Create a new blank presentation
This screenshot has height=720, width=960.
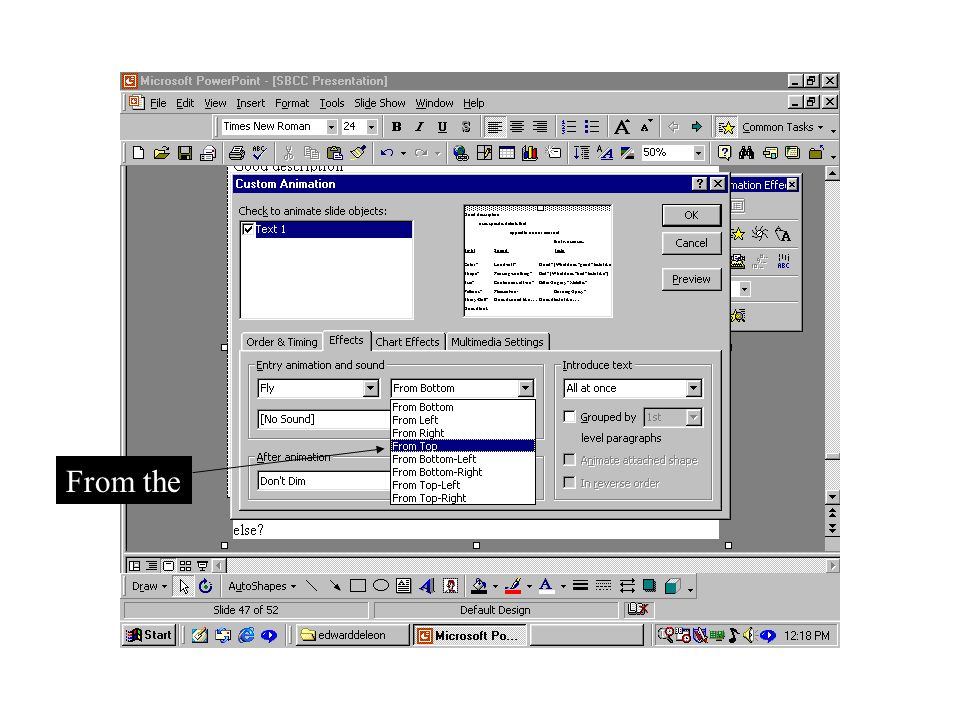click(x=138, y=152)
